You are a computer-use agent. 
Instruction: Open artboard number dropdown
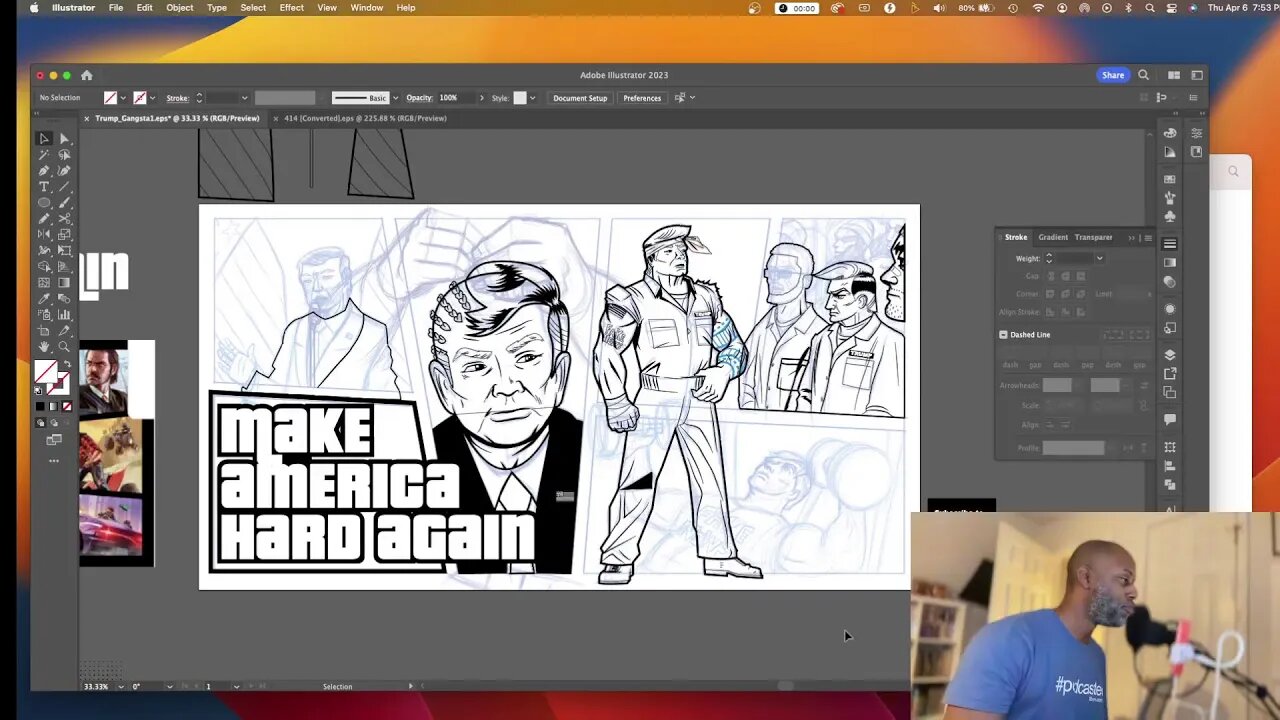(236, 687)
